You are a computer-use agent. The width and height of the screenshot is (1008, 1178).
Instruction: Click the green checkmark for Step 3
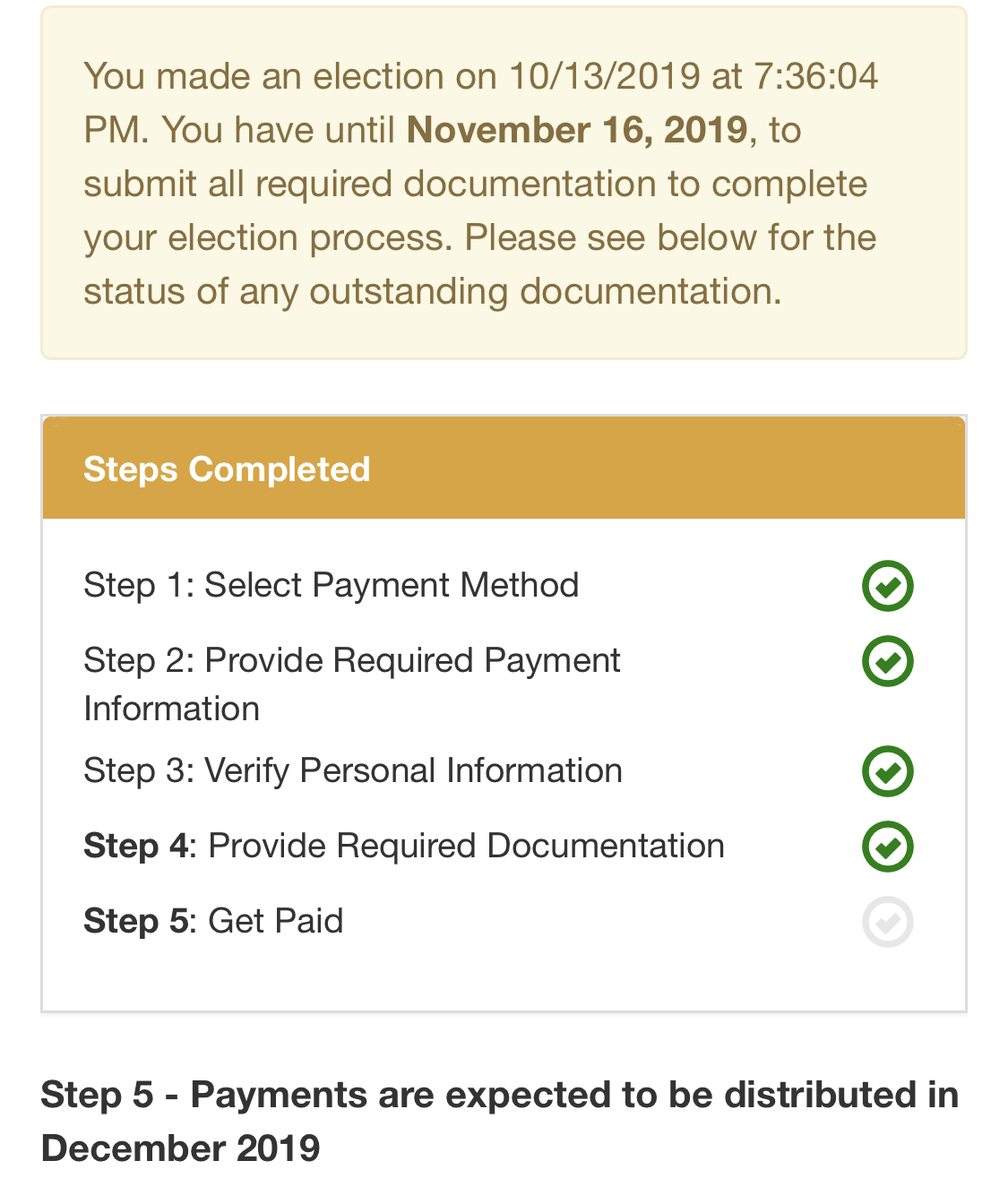[x=887, y=771]
